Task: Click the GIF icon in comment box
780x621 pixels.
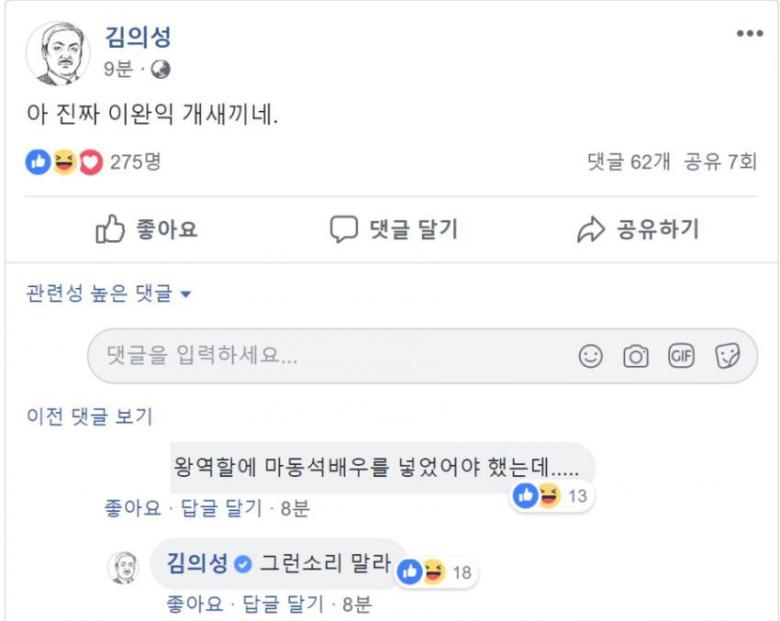Action: [681, 356]
